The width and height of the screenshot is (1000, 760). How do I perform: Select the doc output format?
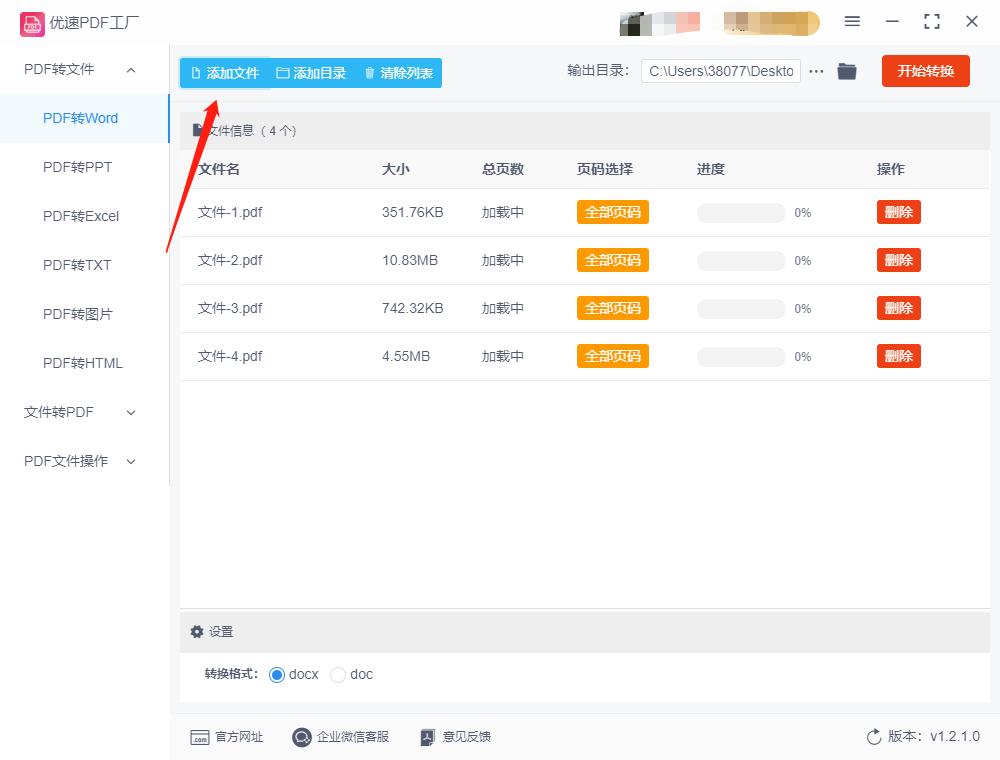338,675
